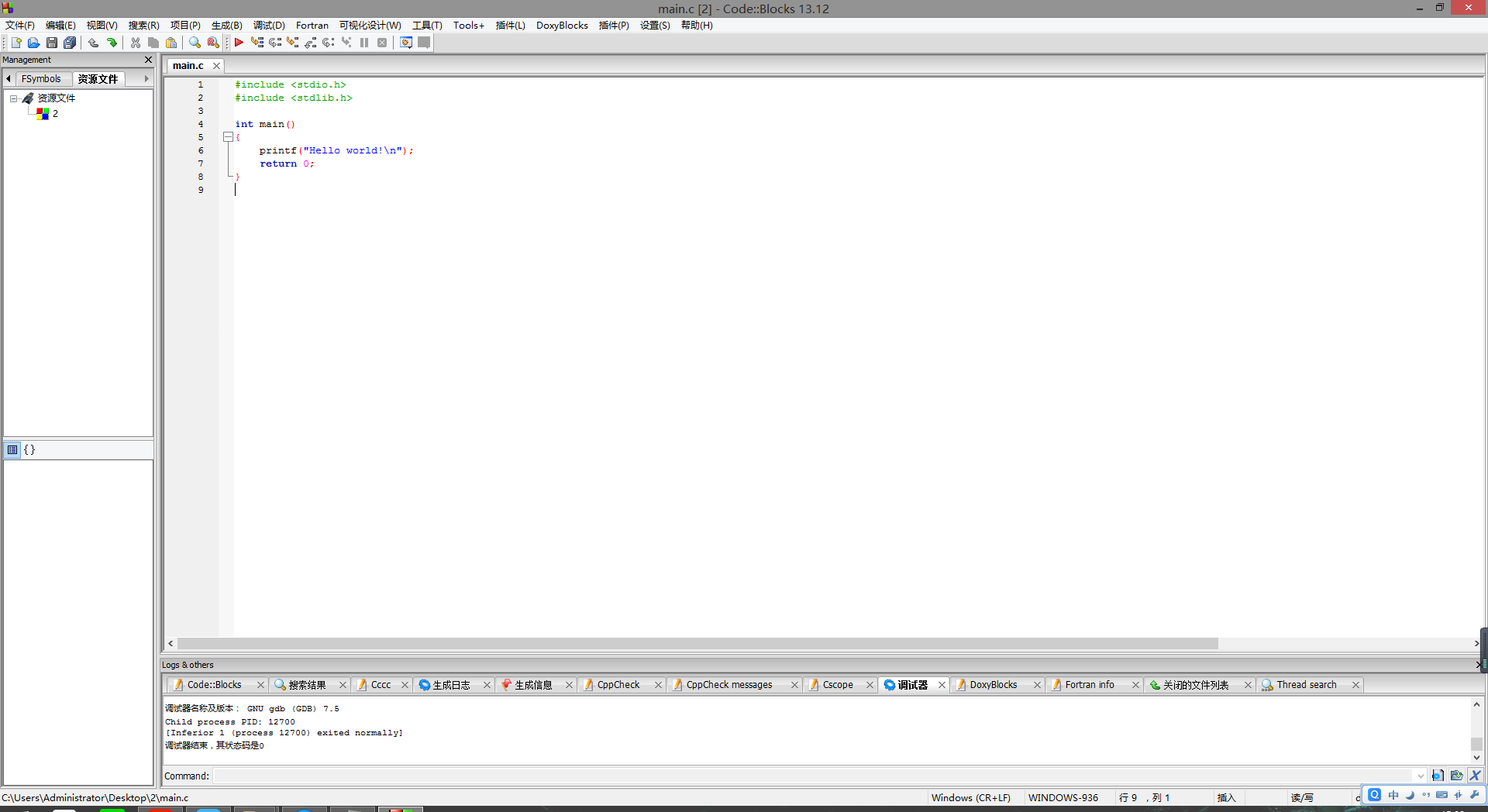Open the DoxyBlocks menu
Image resolution: width=1488 pixels, height=812 pixels.
562,26
